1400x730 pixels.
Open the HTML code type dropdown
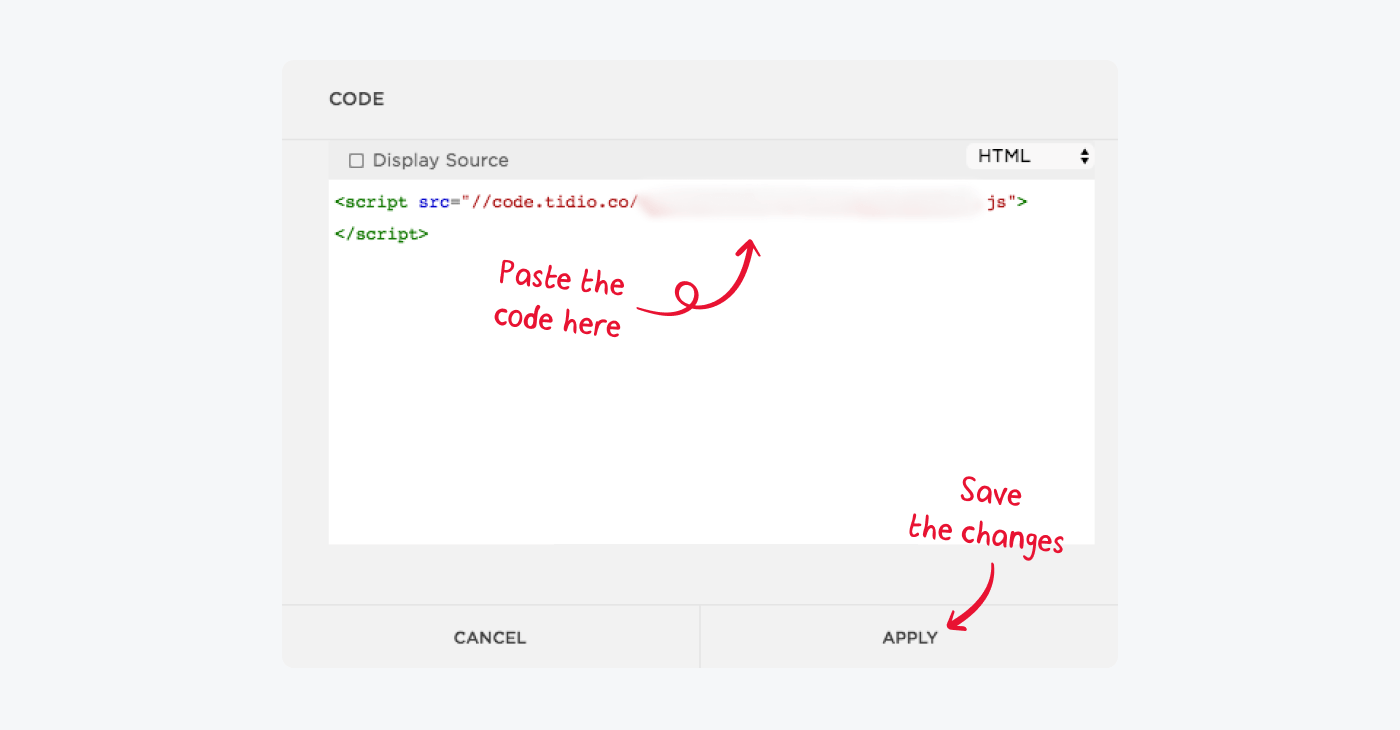1028,157
